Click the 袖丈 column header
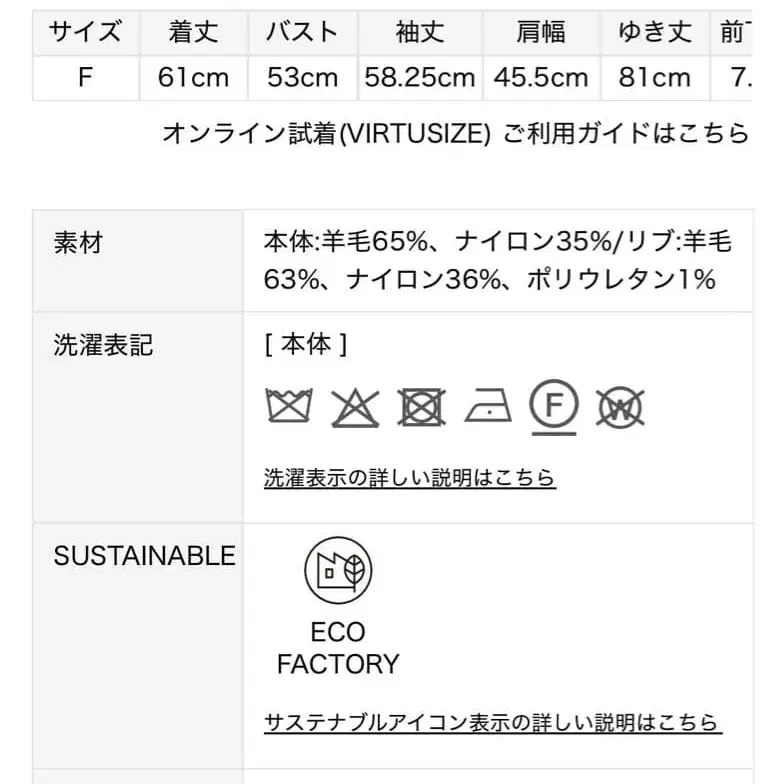This screenshot has height=784, width=784. point(420,32)
